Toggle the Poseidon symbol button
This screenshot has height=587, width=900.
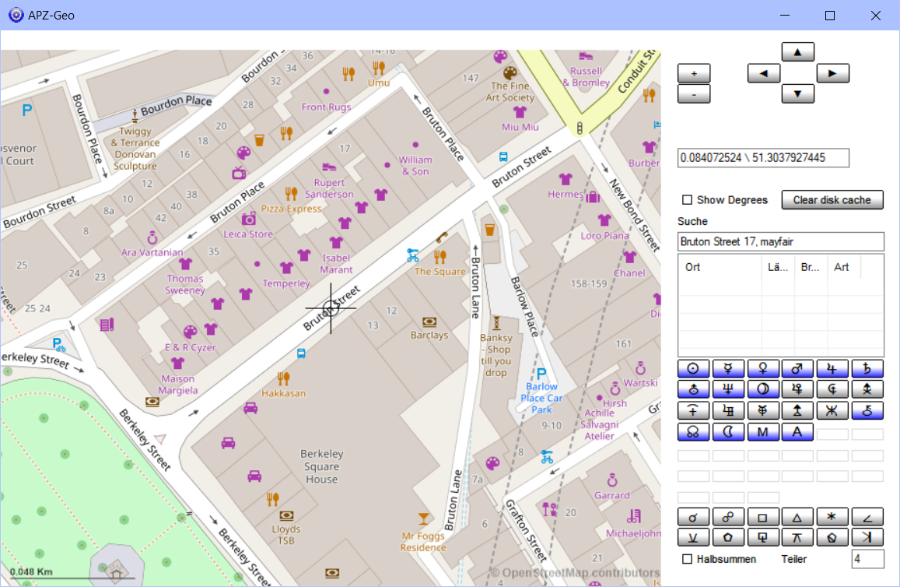pos(832,411)
